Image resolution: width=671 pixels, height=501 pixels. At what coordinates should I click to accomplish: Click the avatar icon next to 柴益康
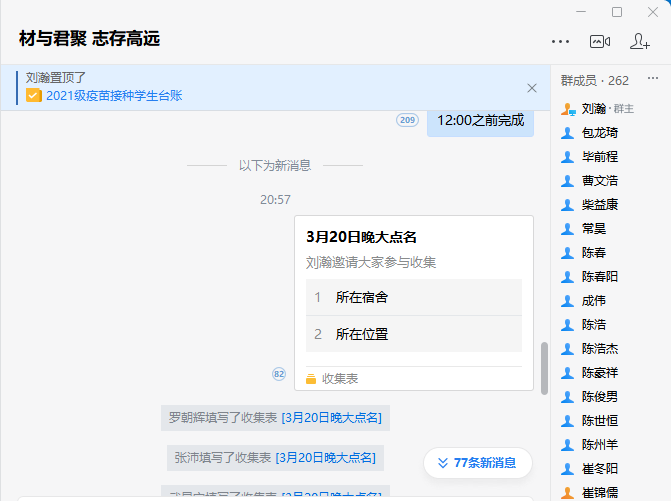pos(567,205)
